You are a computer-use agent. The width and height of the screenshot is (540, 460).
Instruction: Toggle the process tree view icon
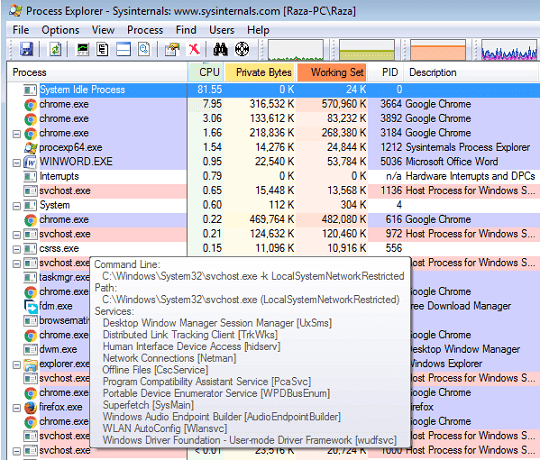[x=102, y=49]
